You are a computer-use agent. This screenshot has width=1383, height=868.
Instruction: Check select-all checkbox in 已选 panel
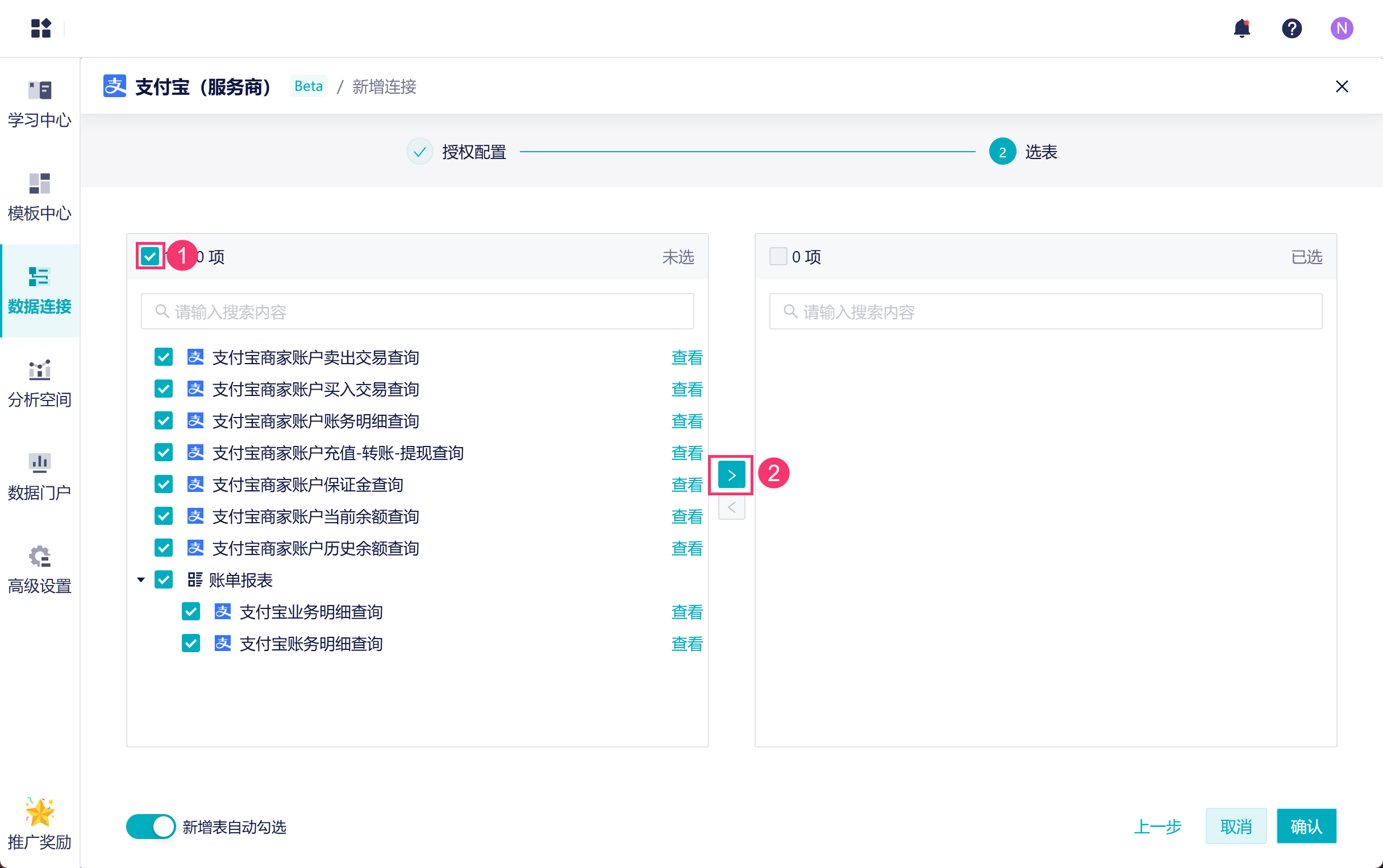(x=778, y=256)
